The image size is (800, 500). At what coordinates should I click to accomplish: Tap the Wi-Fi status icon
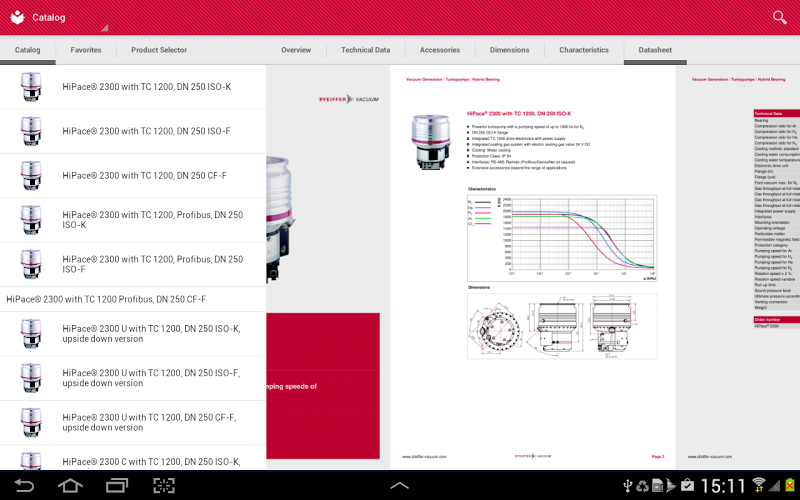pyautogui.click(x=759, y=485)
